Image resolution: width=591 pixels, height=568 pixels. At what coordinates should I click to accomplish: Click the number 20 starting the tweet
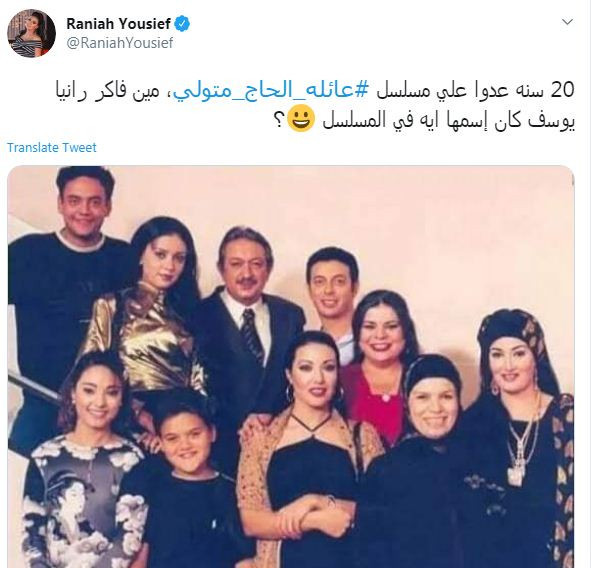(x=562, y=91)
